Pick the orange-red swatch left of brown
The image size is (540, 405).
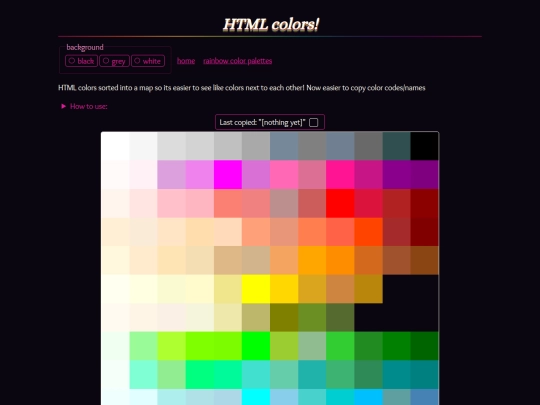pos(368,232)
